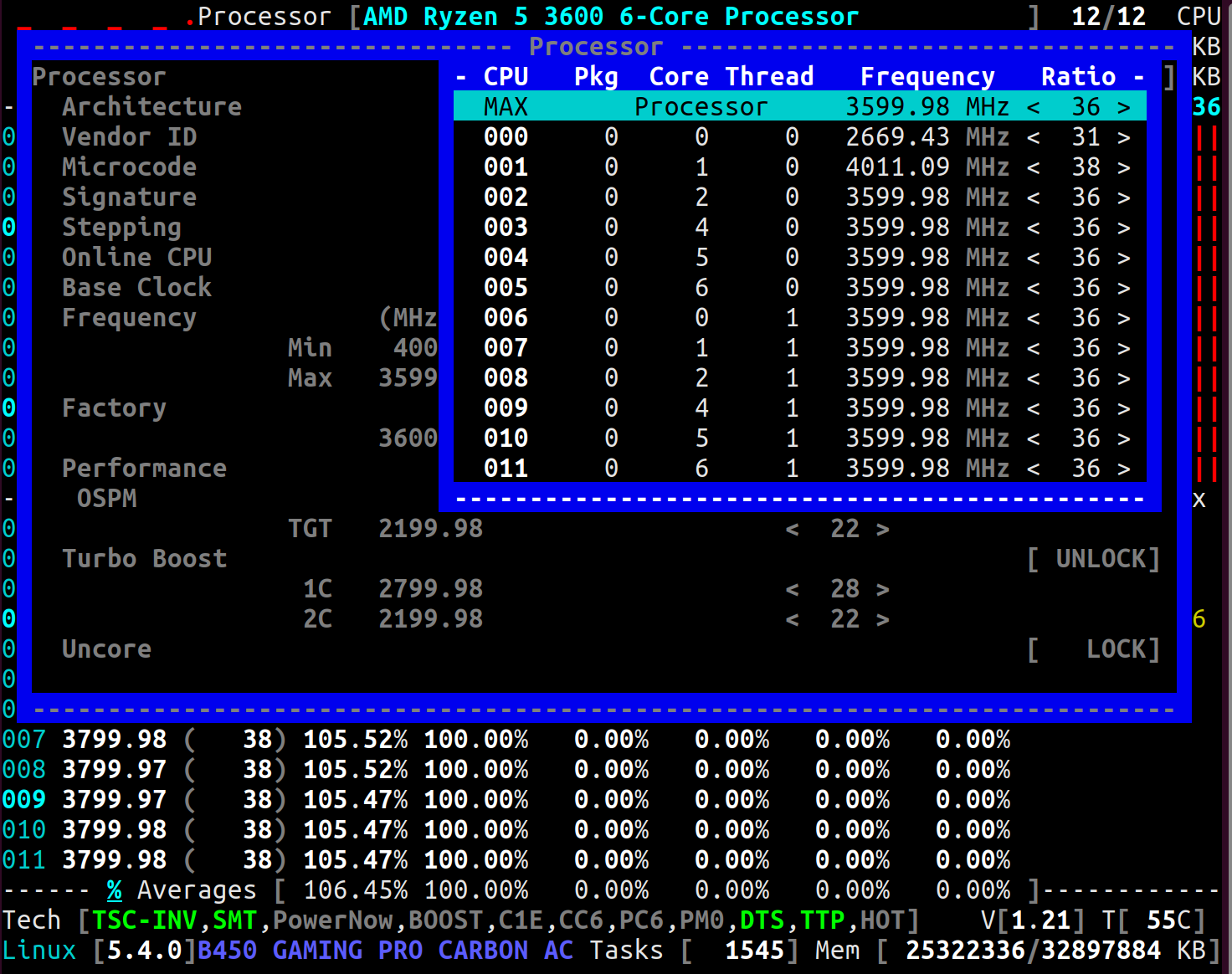This screenshot has height=974, width=1232.
Task: Click TSC-INV tech flag in footer
Action: coord(144,920)
